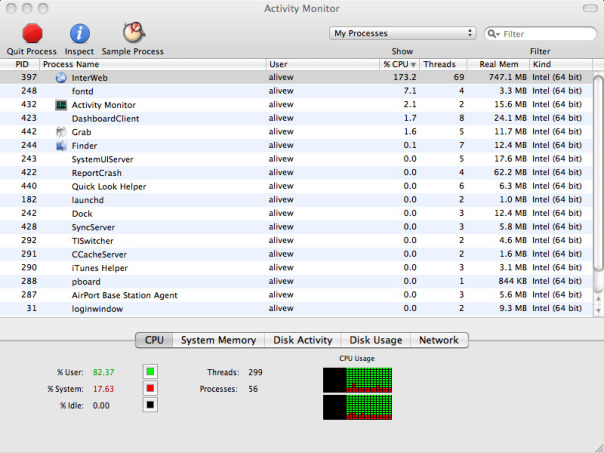This screenshot has width=604, height=453.
Task: Select the loginwindow process row
Action: click(x=300, y=309)
